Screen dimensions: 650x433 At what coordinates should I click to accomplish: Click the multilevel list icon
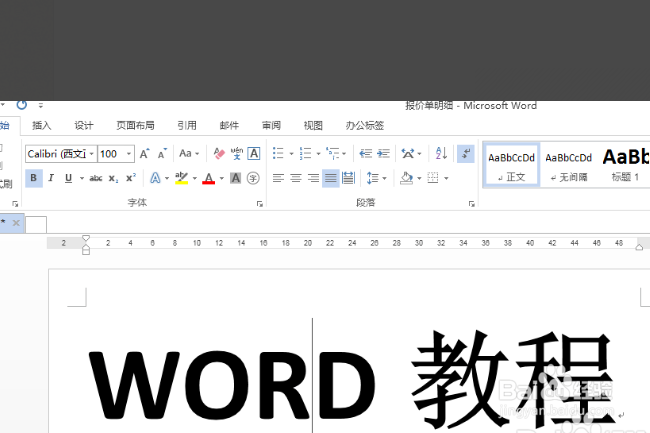tap(332, 153)
